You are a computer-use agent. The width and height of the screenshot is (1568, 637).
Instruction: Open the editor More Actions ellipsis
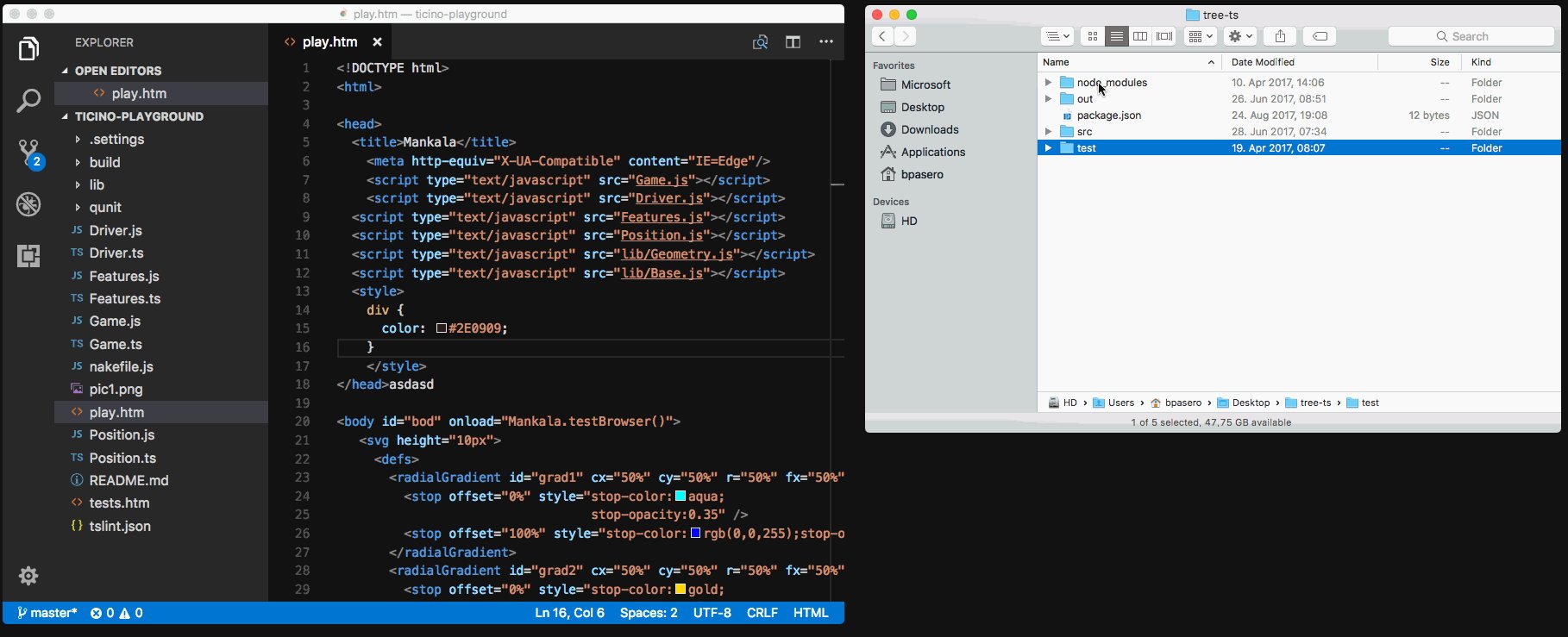click(826, 42)
